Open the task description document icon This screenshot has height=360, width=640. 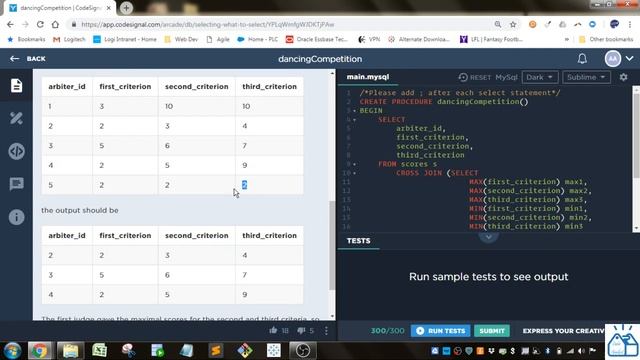[x=16, y=85]
